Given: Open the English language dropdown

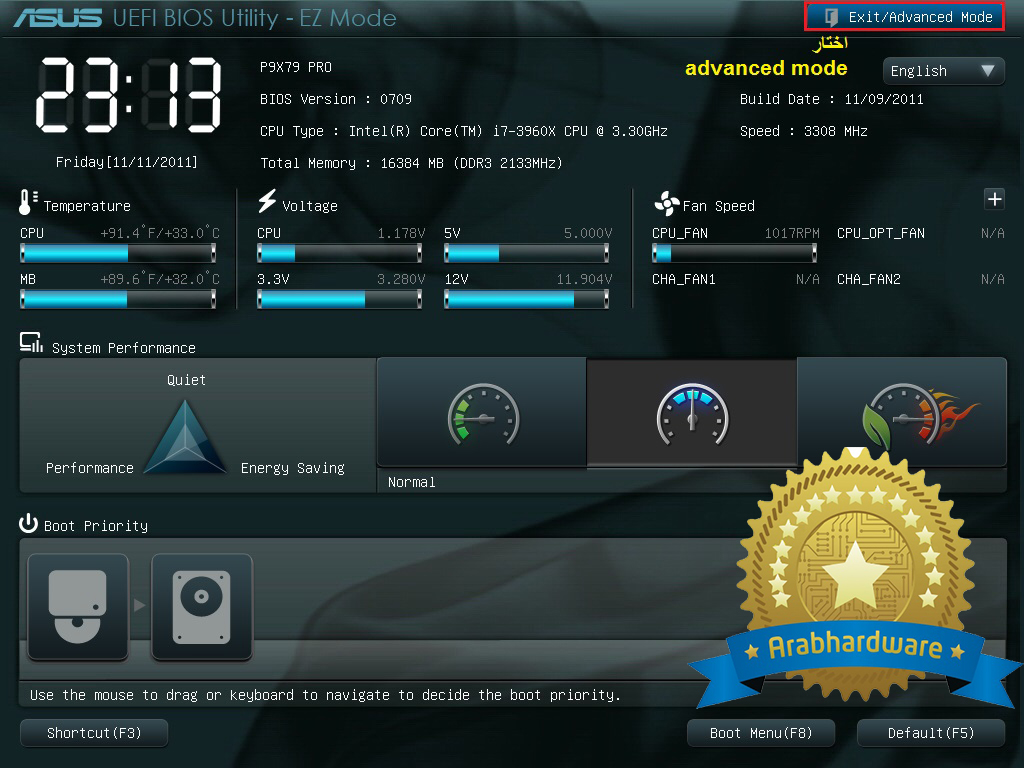Looking at the screenshot, I should click(943, 71).
